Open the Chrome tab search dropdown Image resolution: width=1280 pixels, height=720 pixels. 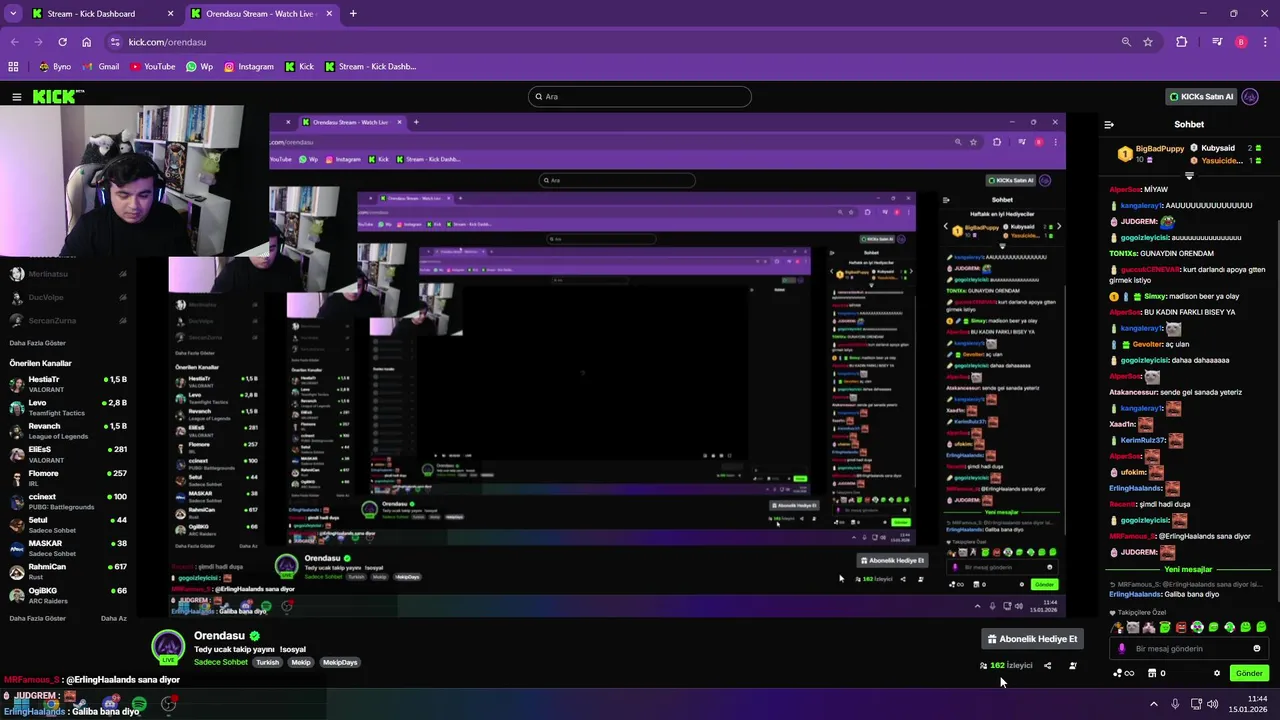click(x=13, y=14)
